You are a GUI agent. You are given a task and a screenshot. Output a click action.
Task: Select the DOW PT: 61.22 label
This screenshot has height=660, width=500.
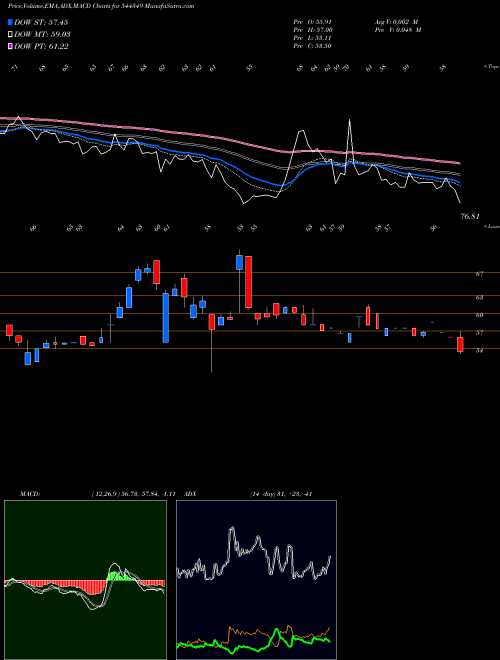pyautogui.click(x=41, y=46)
